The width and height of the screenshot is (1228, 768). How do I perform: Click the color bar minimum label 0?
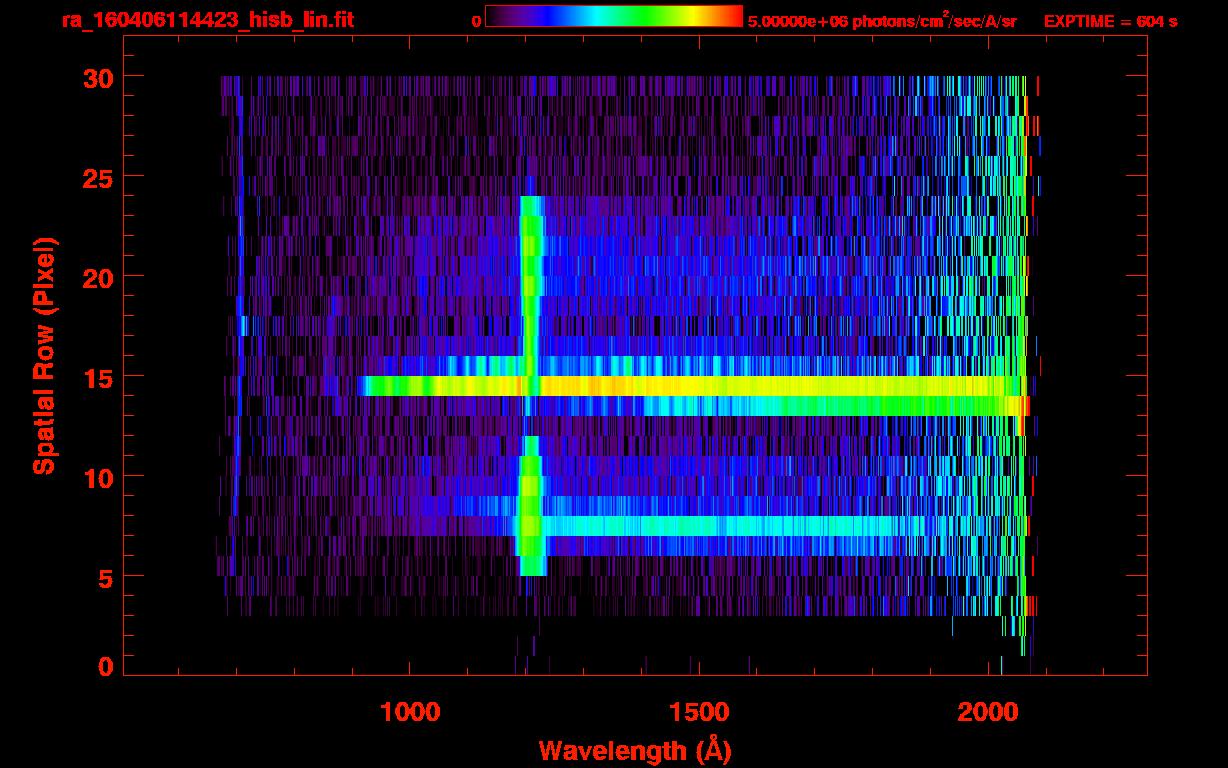click(476, 21)
